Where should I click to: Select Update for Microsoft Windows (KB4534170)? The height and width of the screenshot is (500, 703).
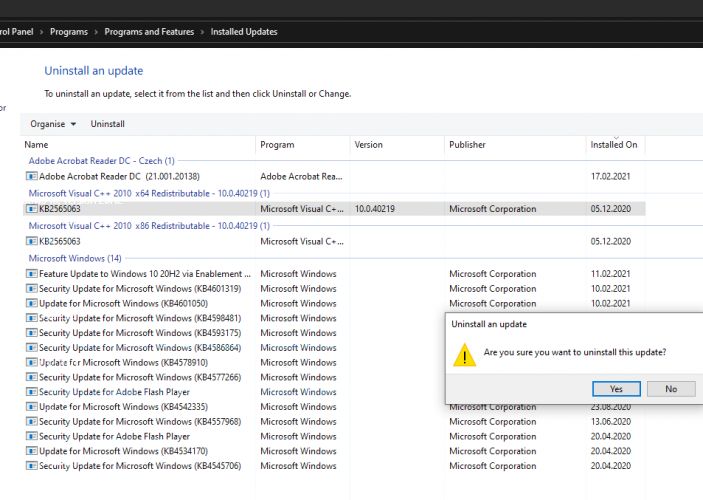coord(334,451)
